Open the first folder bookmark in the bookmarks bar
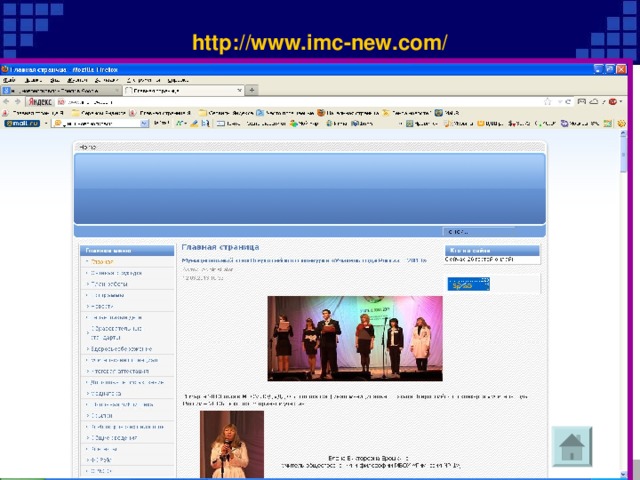The image size is (640, 480). (98, 113)
